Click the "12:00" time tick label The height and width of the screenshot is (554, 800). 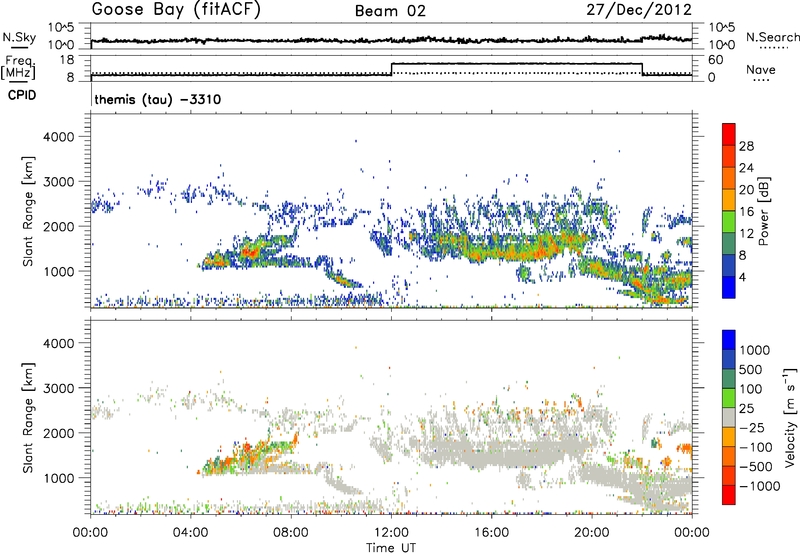coord(391,533)
